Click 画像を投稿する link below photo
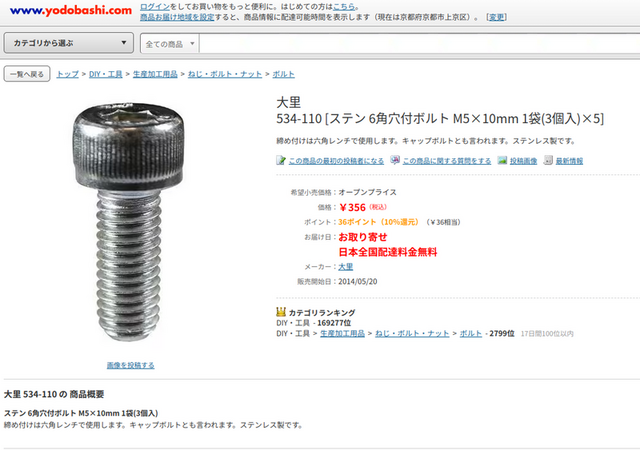Screen dimensions: 640x450 pos(131,365)
